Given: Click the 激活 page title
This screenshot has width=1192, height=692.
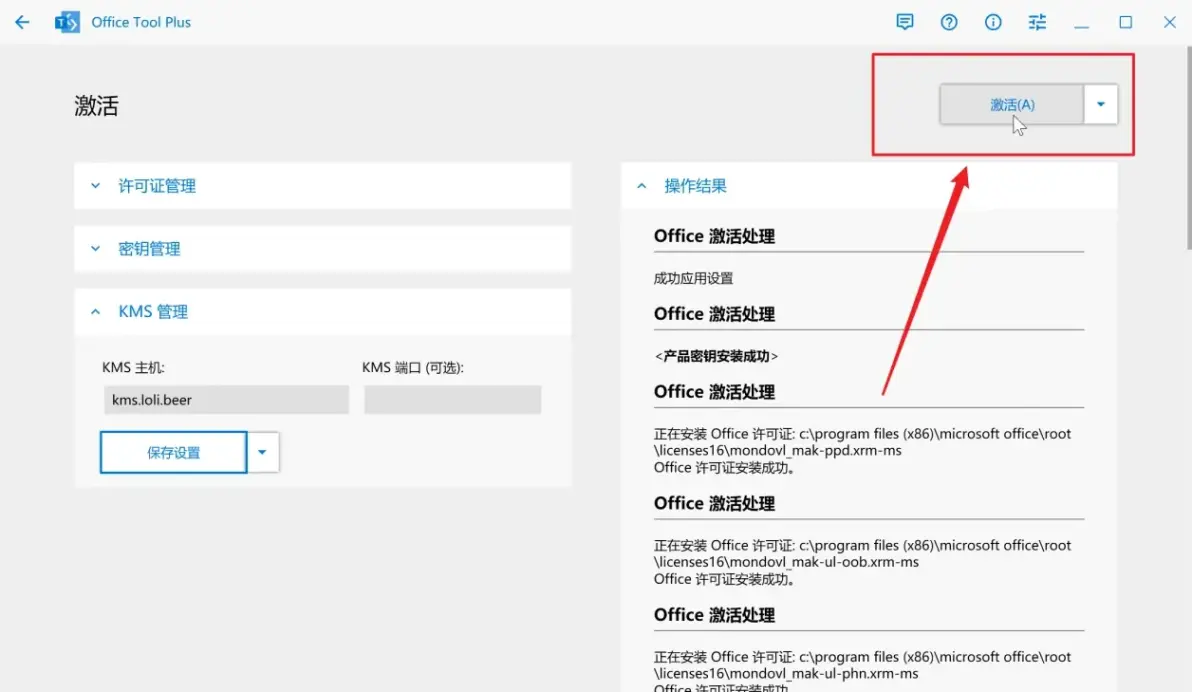Looking at the screenshot, I should coord(97,106).
